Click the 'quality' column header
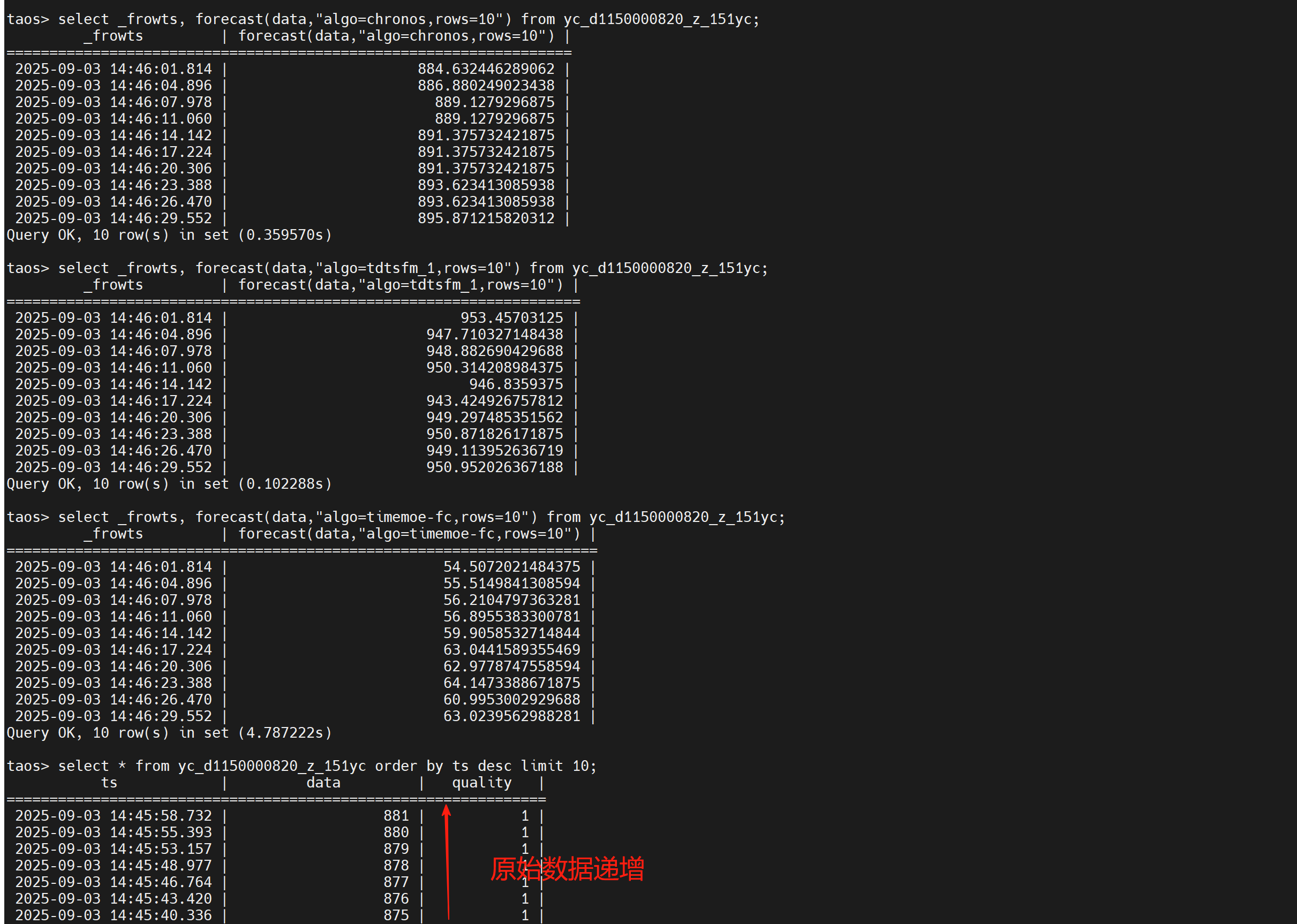 tap(481, 783)
